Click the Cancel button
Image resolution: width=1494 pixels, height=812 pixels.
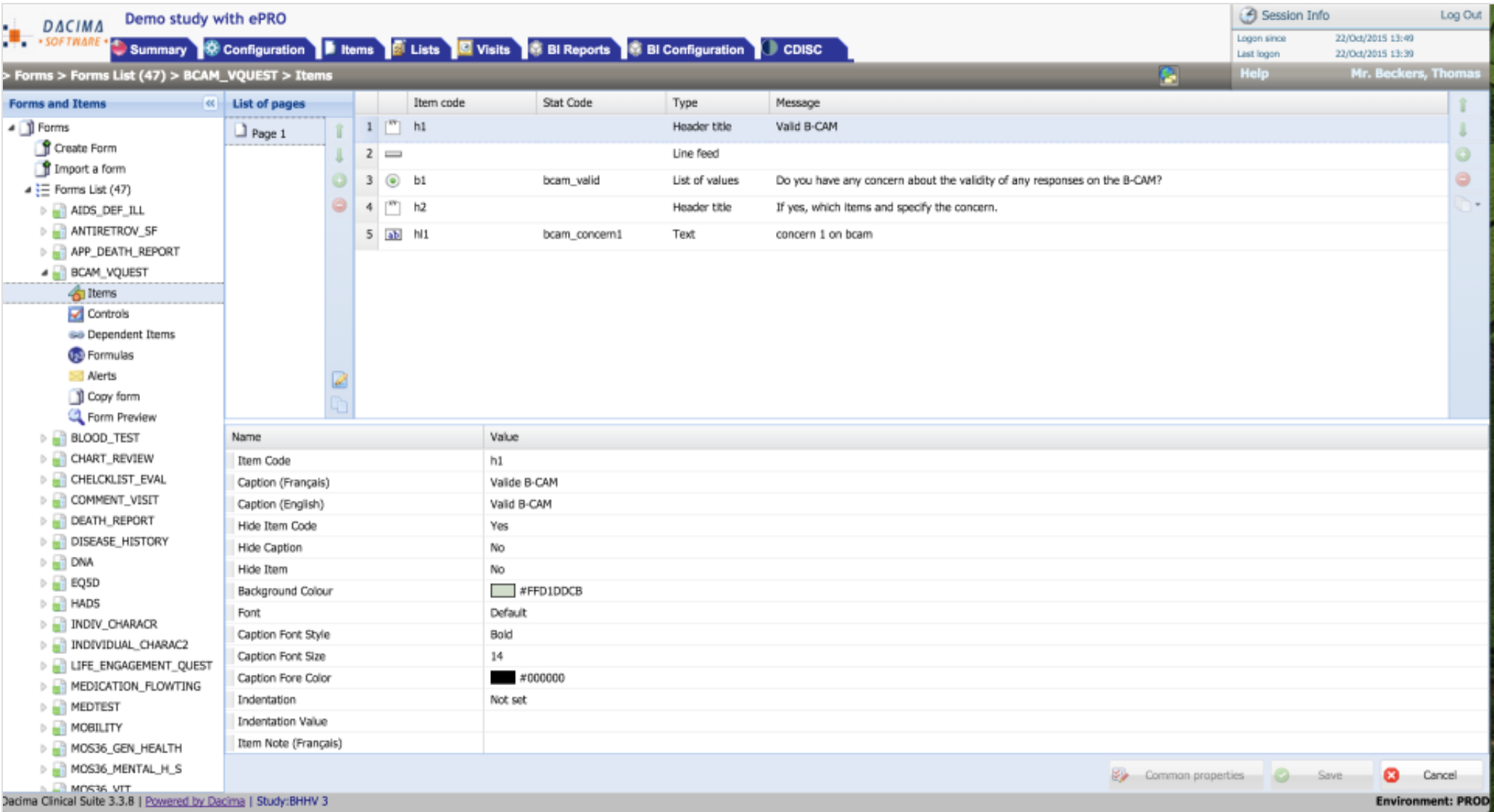(1432, 775)
